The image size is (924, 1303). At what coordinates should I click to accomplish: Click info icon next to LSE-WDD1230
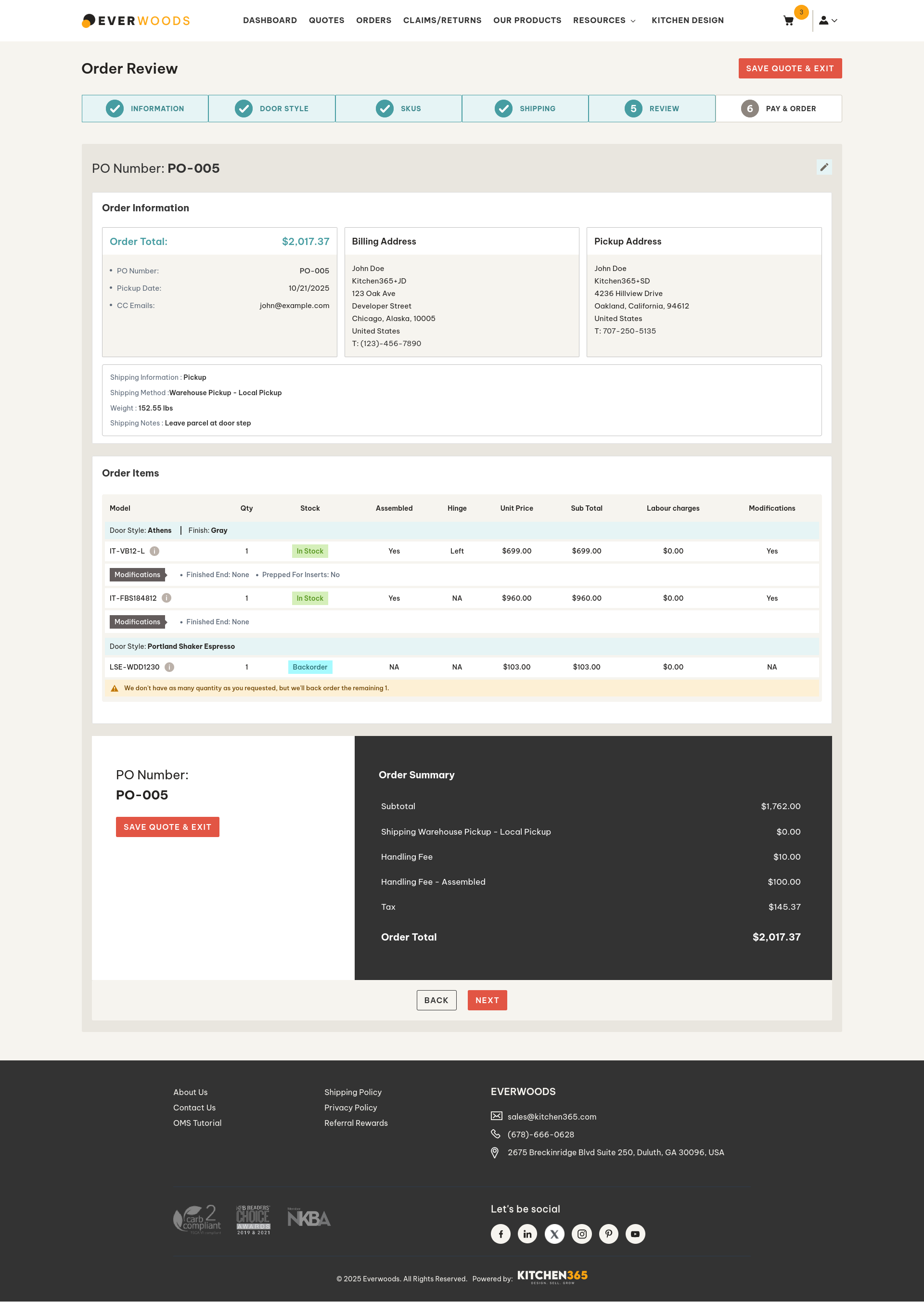tap(169, 667)
